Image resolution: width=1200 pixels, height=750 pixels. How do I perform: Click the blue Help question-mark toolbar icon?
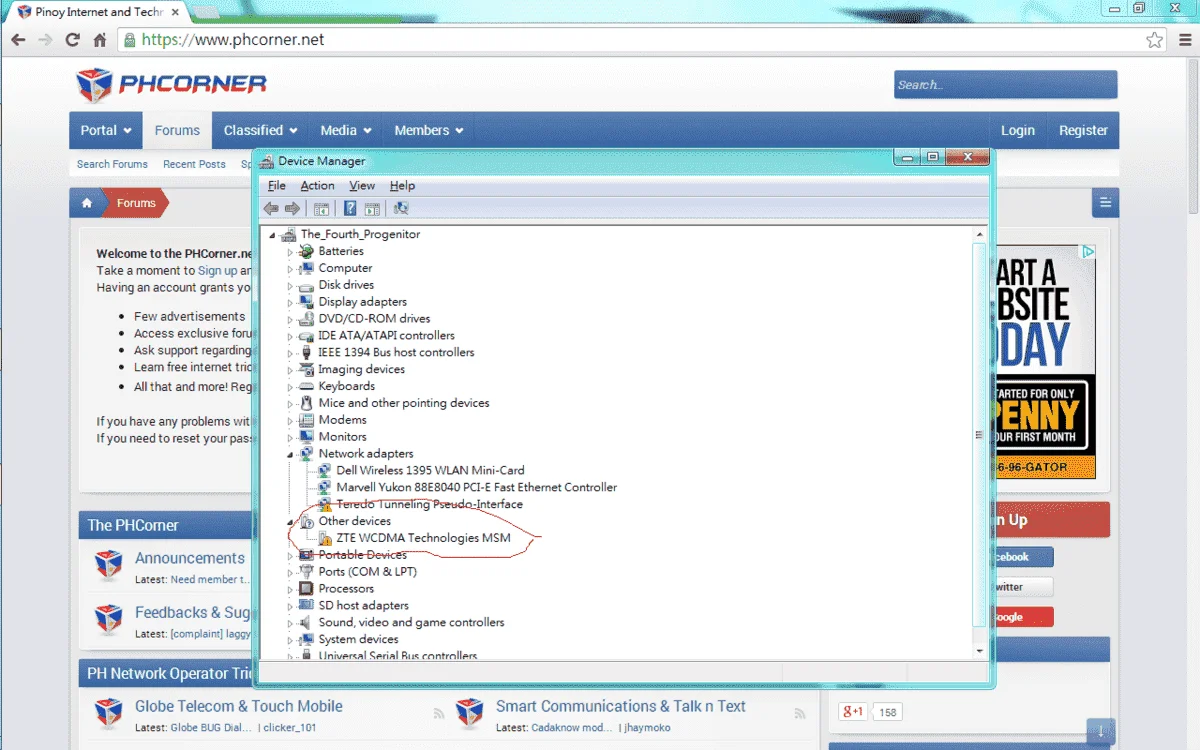[x=350, y=208]
